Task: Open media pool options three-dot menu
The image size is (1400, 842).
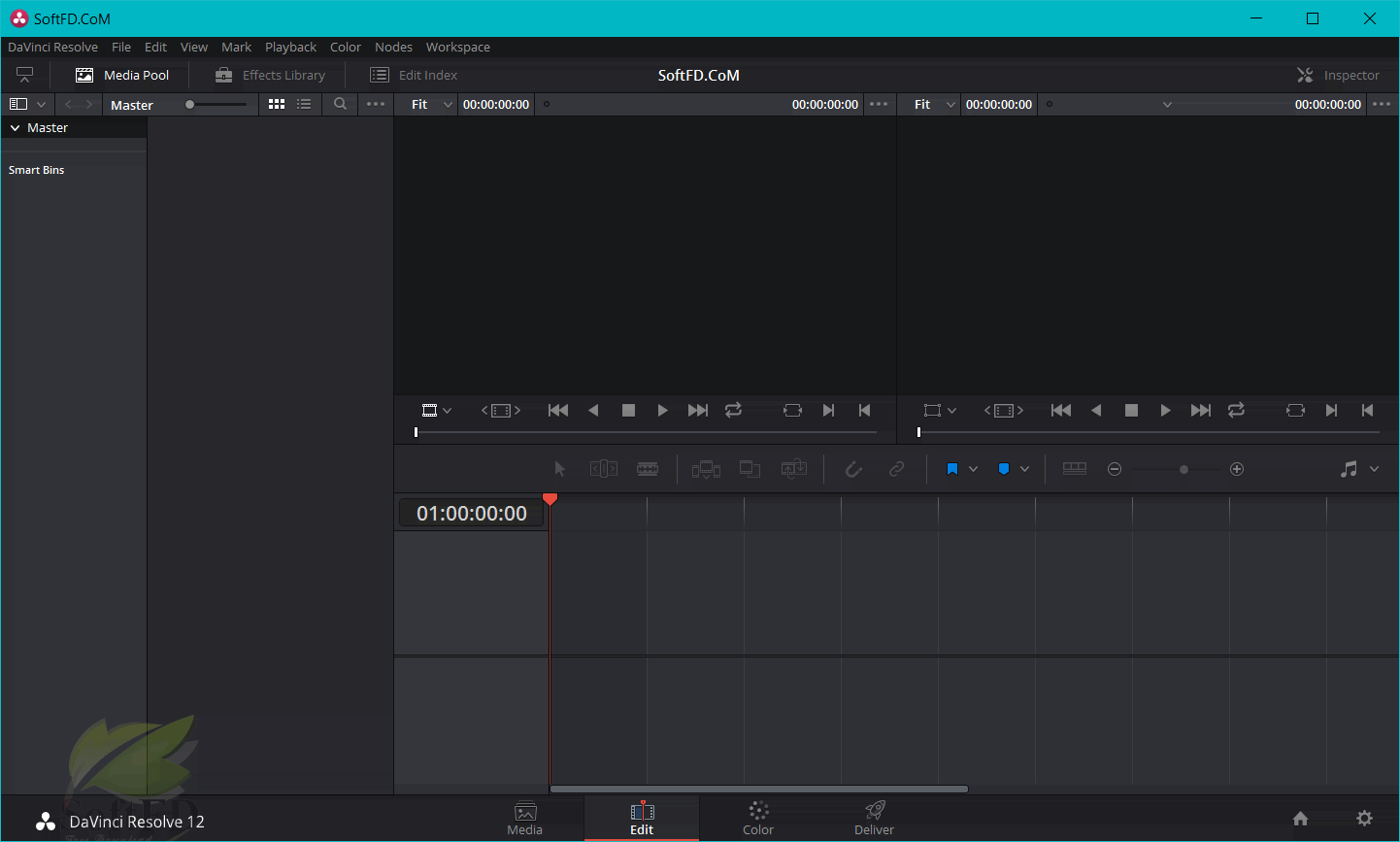Action: coord(376,104)
